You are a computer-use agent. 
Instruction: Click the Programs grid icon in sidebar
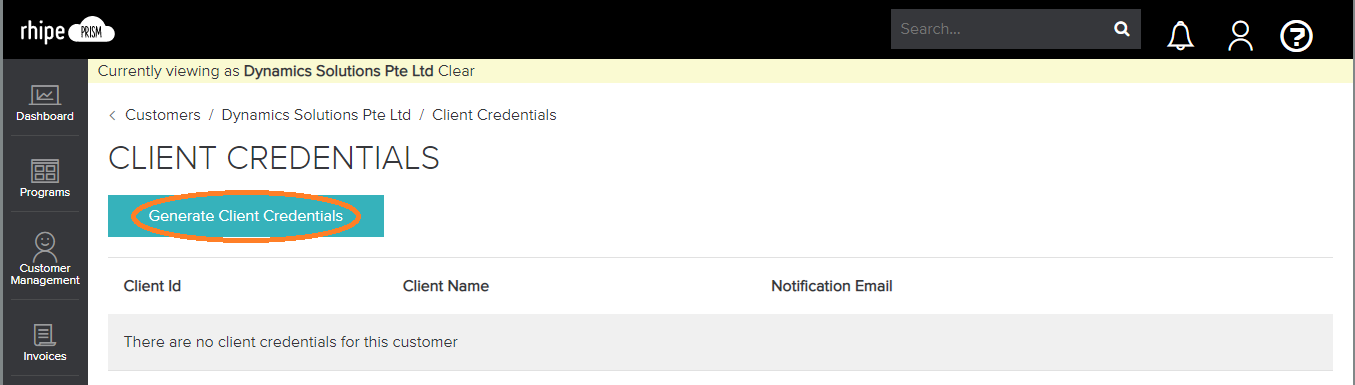click(45, 171)
